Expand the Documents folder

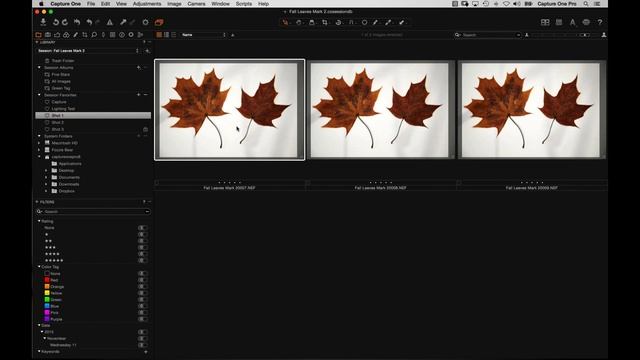tap(46, 177)
